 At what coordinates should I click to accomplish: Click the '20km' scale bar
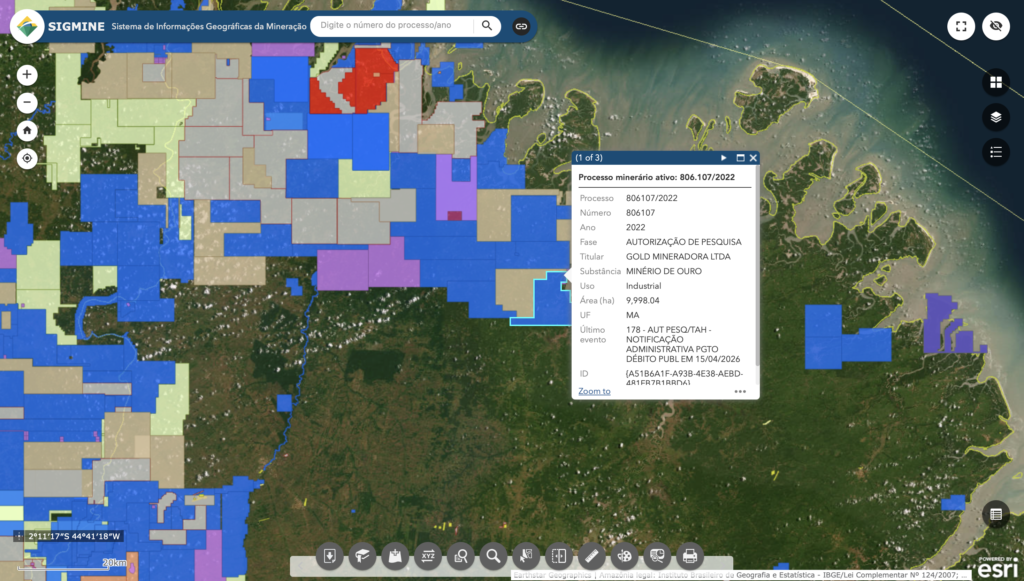(72, 564)
